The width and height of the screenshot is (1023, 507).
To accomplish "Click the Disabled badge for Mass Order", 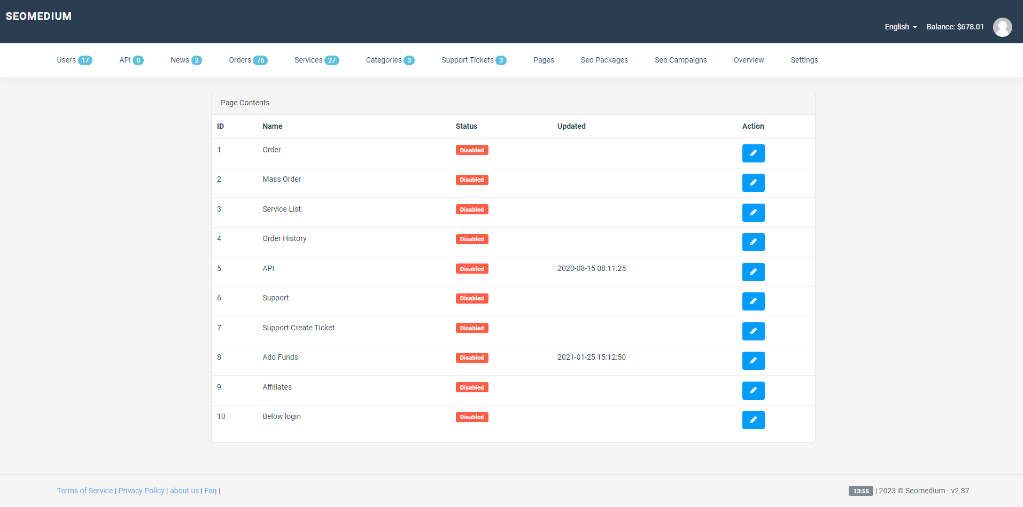I will (x=472, y=179).
